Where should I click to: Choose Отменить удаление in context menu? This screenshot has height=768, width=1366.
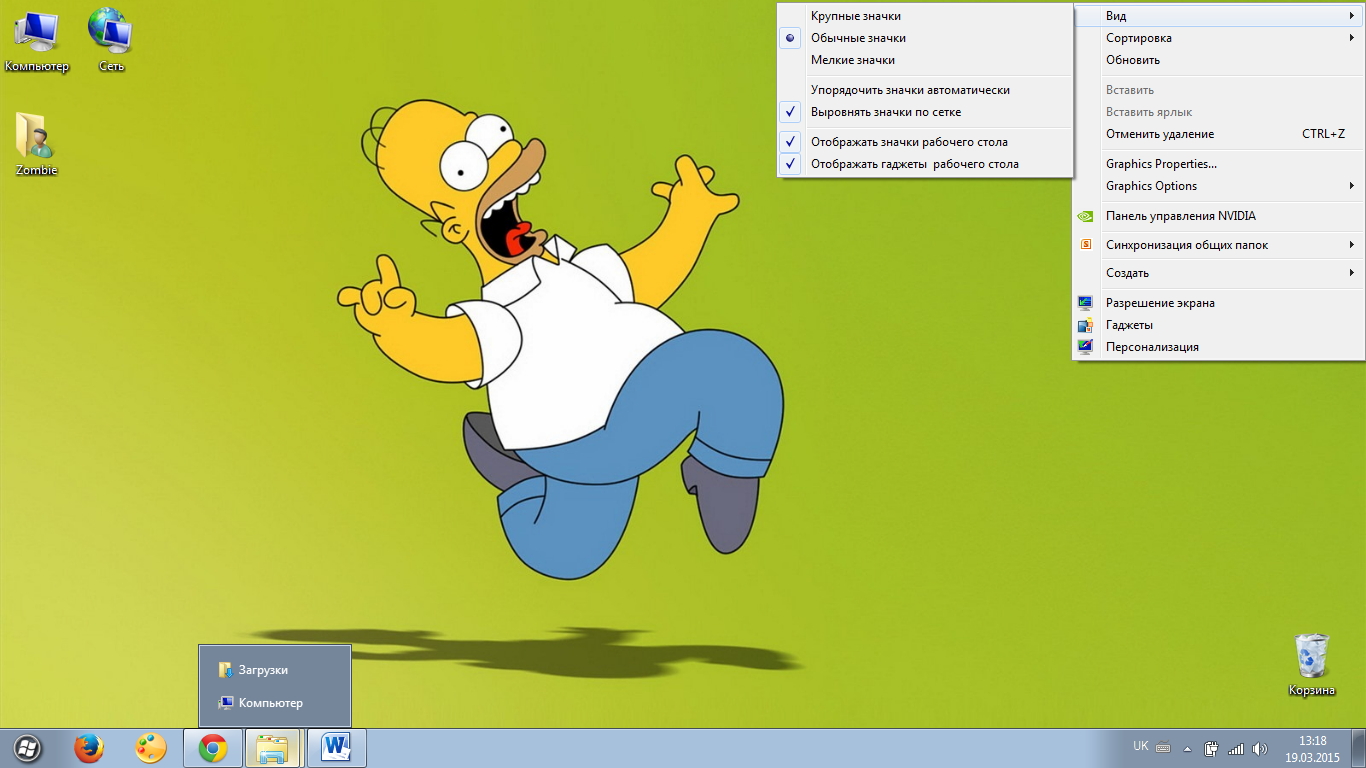click(x=1218, y=134)
